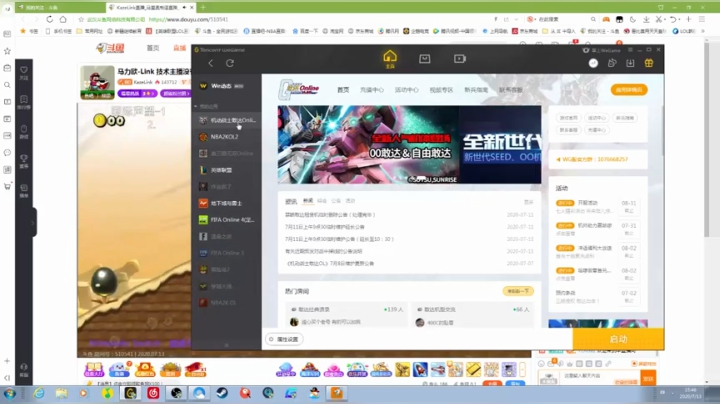The image size is (720, 404).
Task: Open the first news item in the list
Action: click(x=330, y=215)
